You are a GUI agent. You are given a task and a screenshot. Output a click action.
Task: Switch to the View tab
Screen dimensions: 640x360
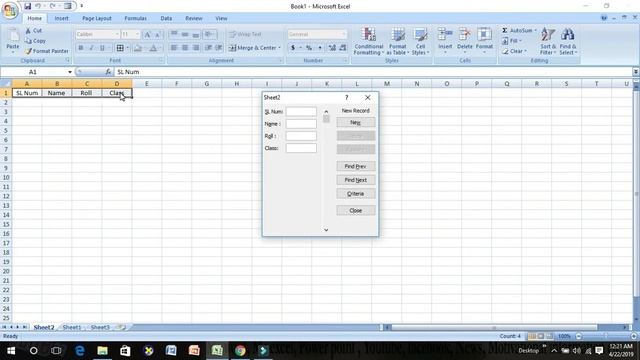click(221, 18)
